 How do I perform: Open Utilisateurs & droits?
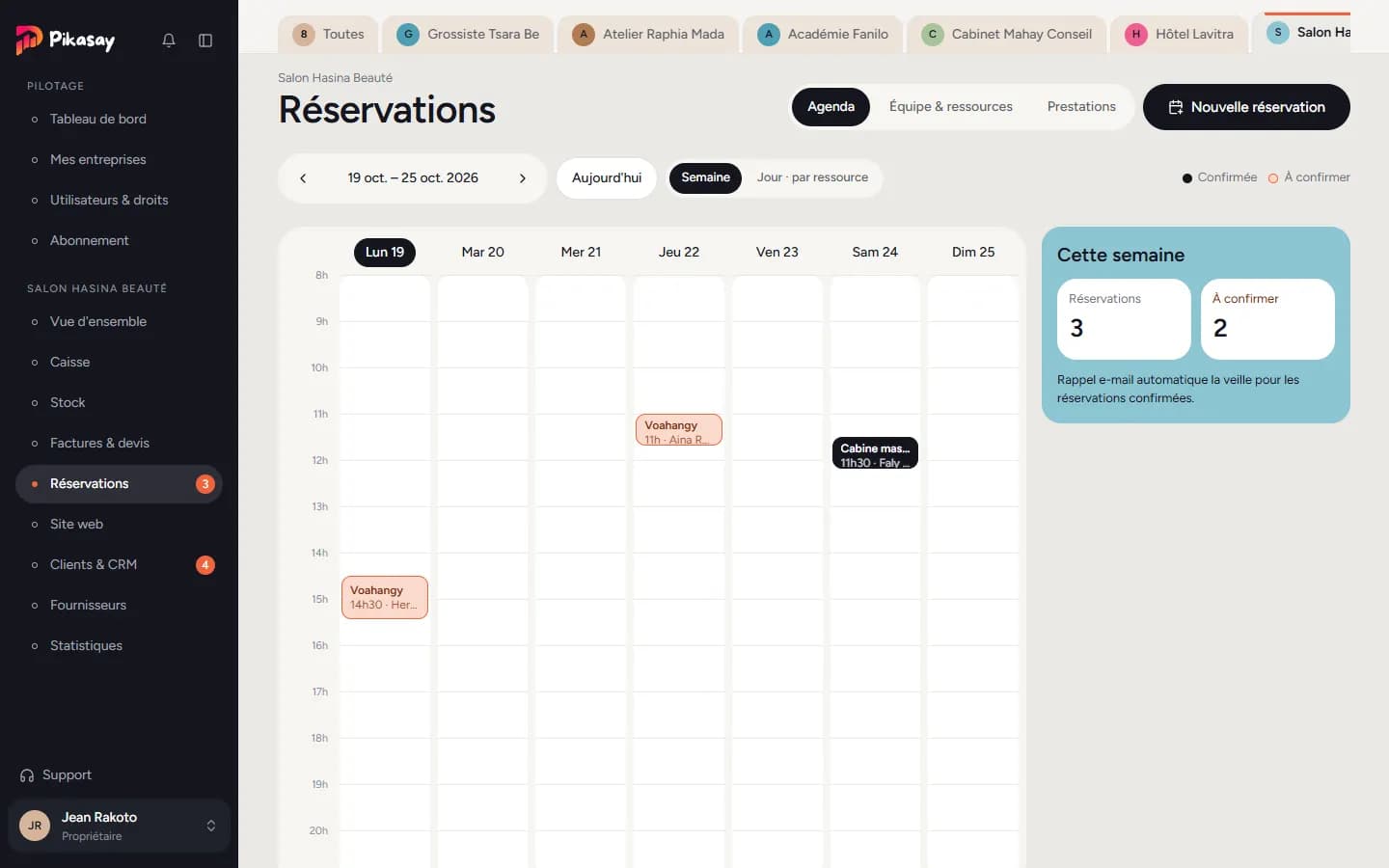tap(119, 201)
